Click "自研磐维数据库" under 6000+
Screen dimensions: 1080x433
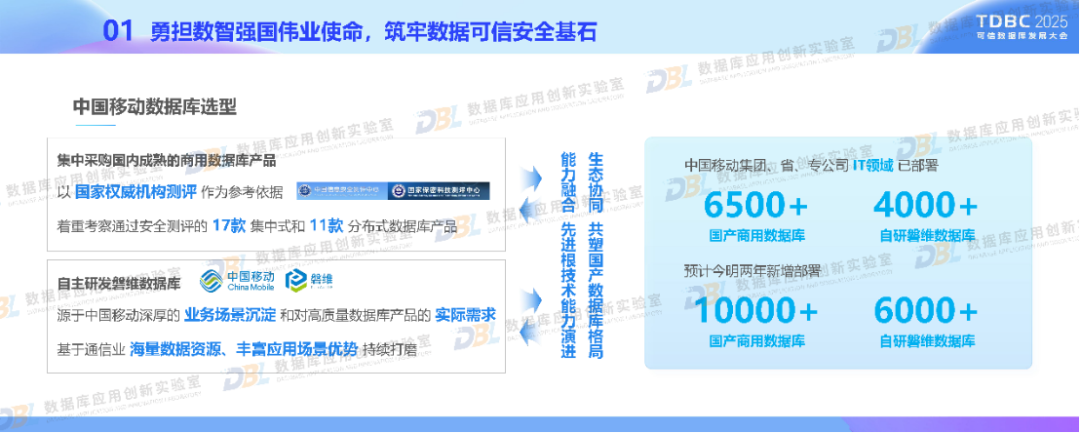[x=928, y=341]
